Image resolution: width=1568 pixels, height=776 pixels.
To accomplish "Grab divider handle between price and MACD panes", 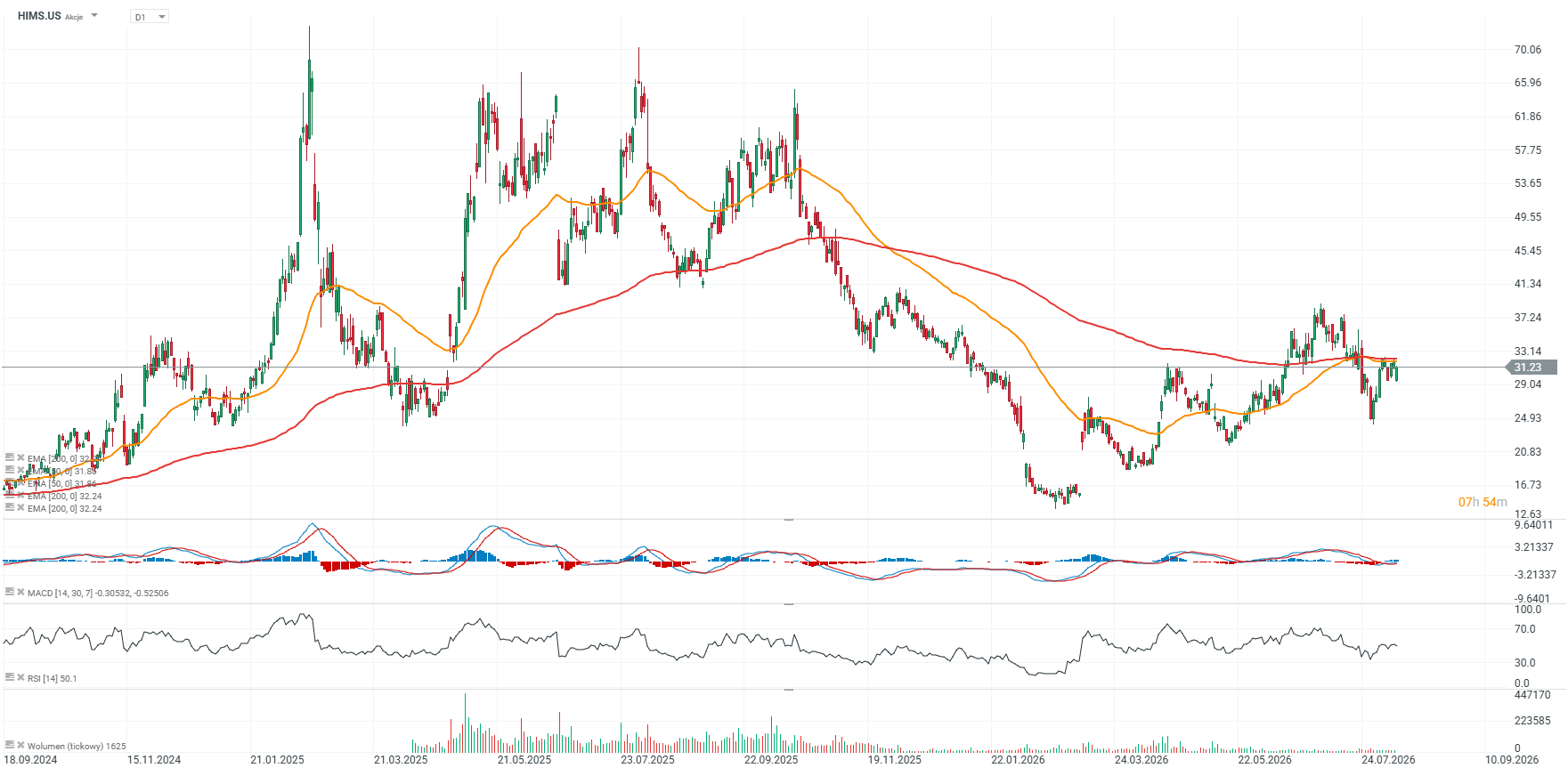I will pyautogui.click(x=788, y=519).
